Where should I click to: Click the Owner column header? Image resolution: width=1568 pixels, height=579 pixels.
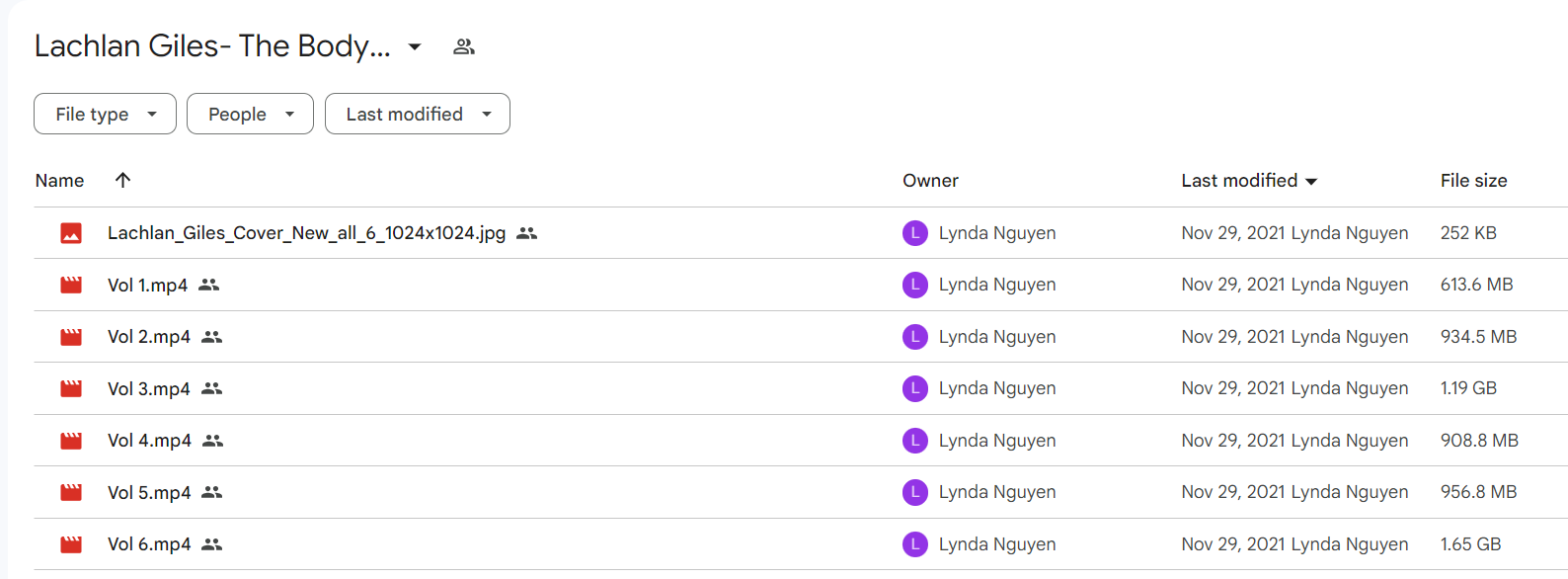coord(930,181)
